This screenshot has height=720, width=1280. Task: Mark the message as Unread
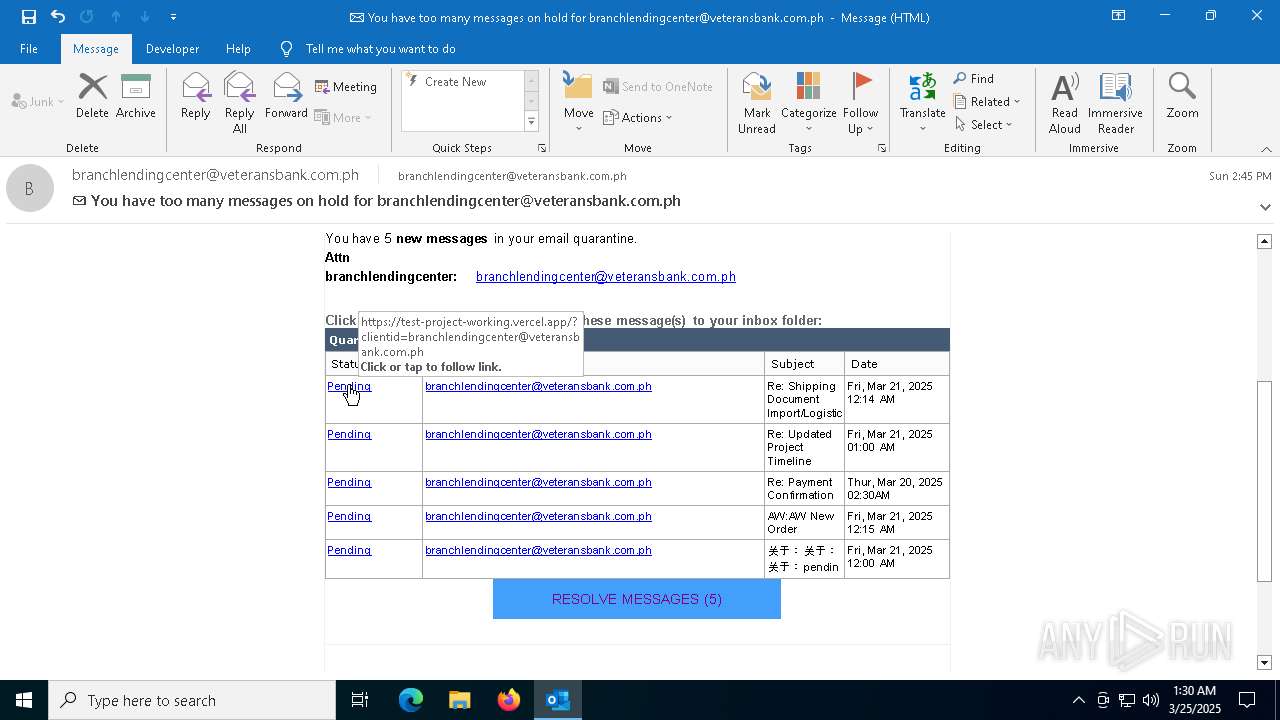[757, 103]
